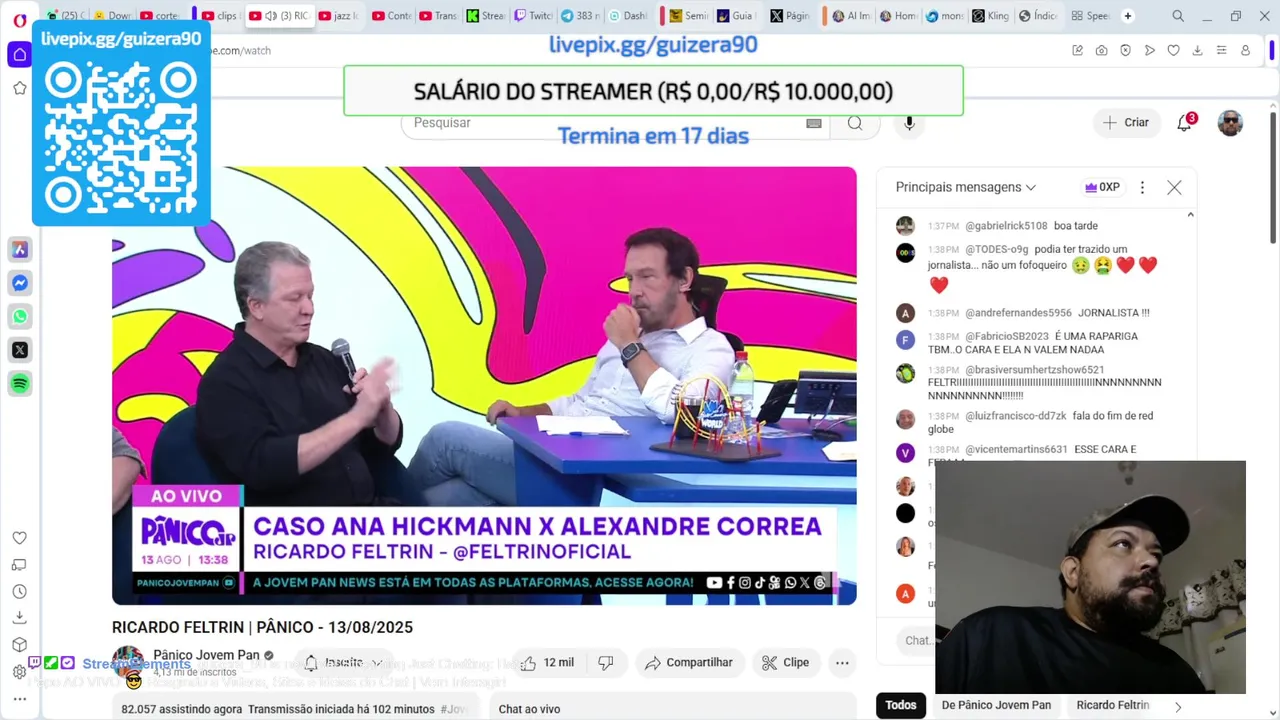Open sidebar personal news icon
Image resolution: width=1280 pixels, height=720 pixels.
19,565
